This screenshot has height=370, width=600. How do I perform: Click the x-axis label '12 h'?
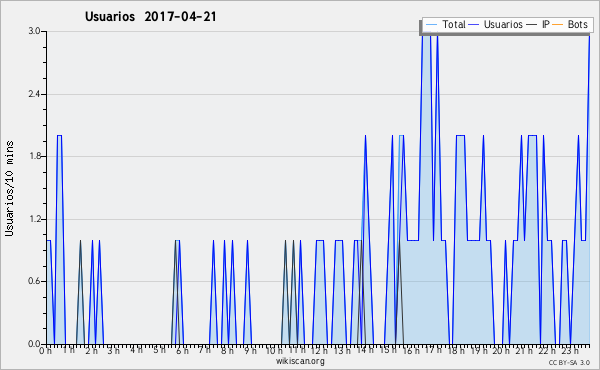[319, 350]
